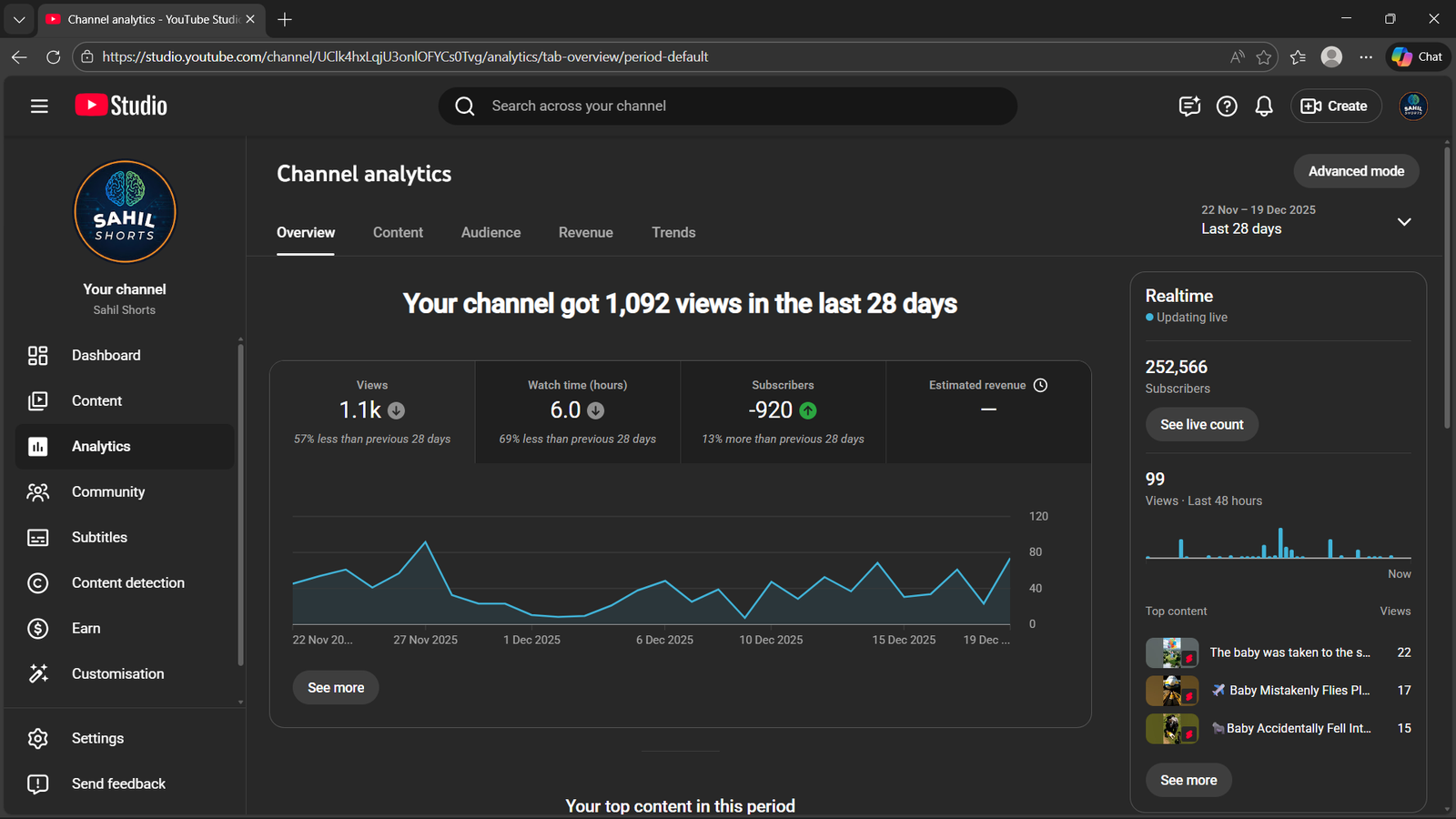Image resolution: width=1456 pixels, height=819 pixels.
Task: Switch to the Revenue tab
Action: tap(585, 233)
